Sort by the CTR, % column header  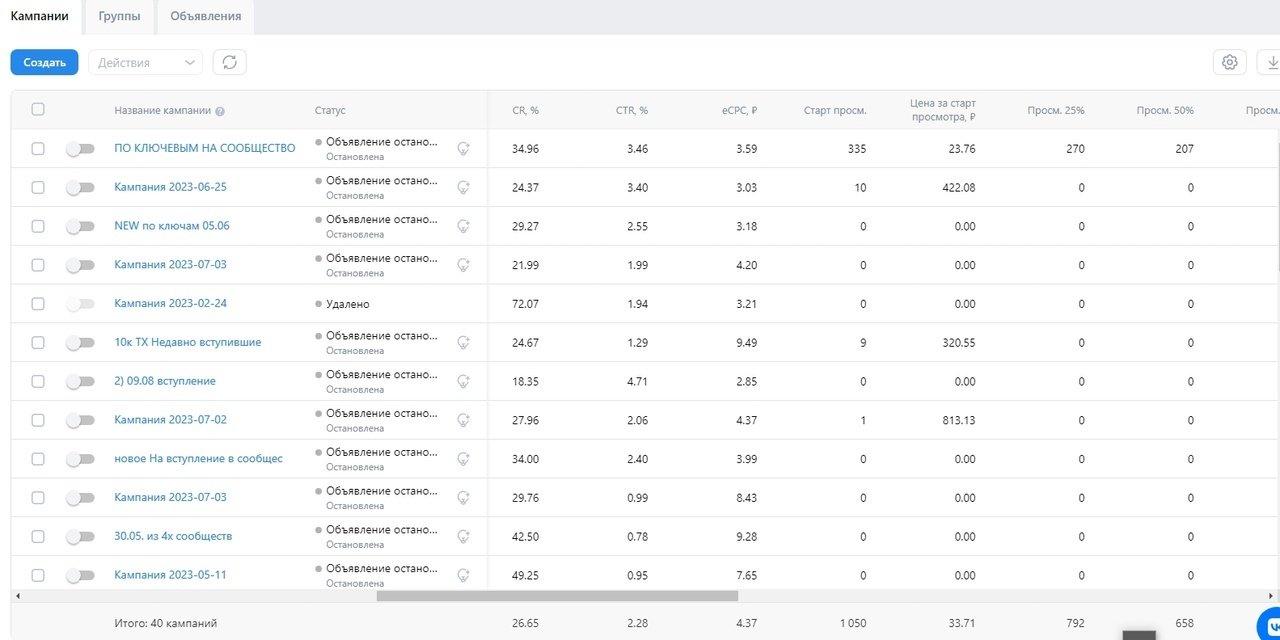tap(632, 110)
